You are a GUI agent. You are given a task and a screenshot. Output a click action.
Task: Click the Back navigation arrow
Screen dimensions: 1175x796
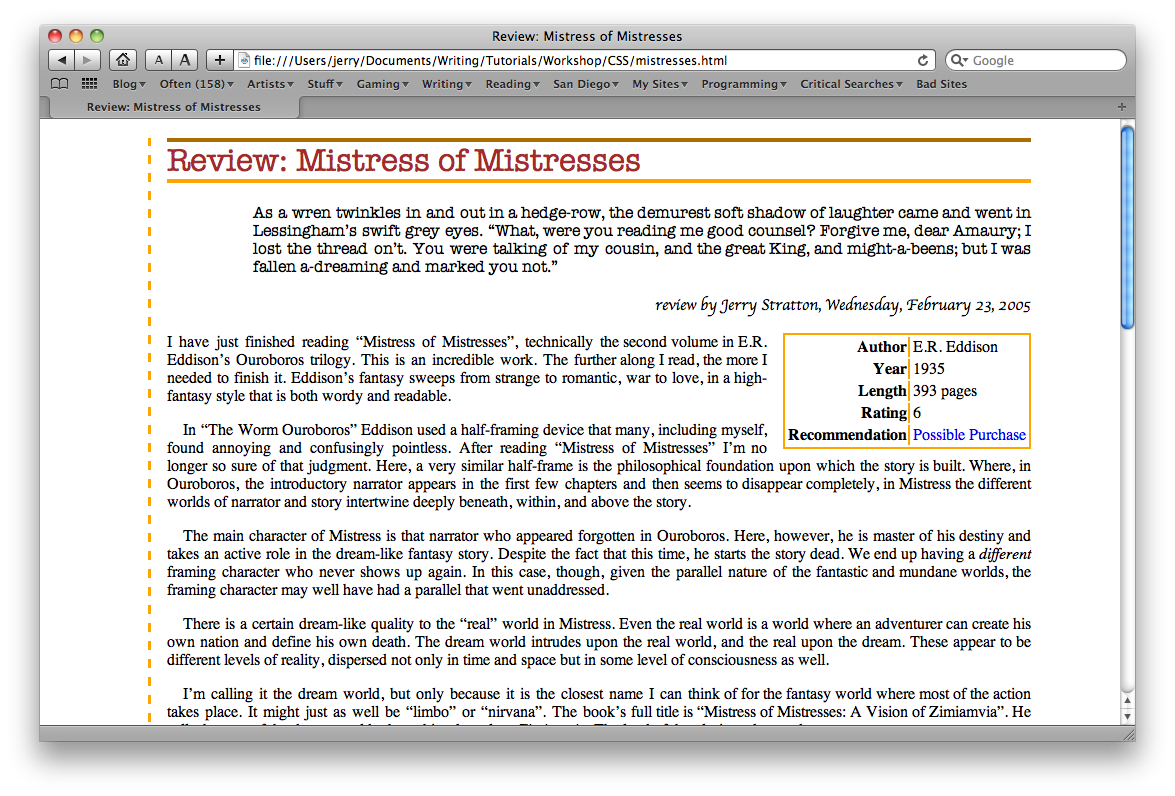[x=62, y=61]
